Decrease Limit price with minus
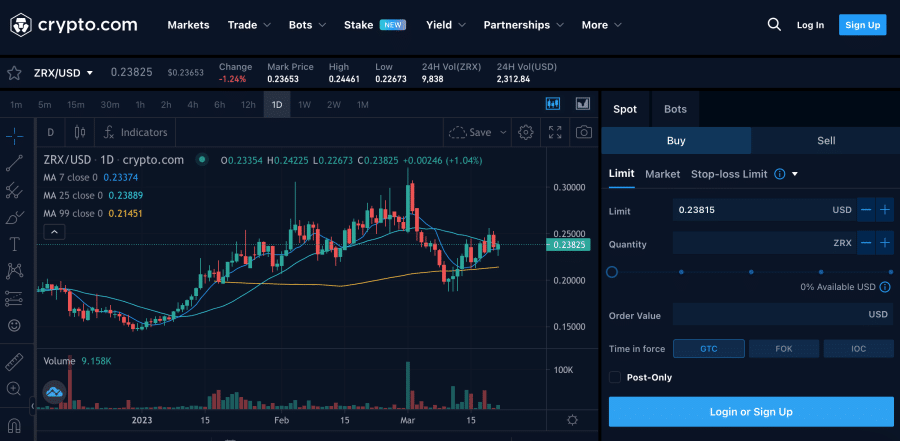The width and height of the screenshot is (900, 441). (866, 210)
